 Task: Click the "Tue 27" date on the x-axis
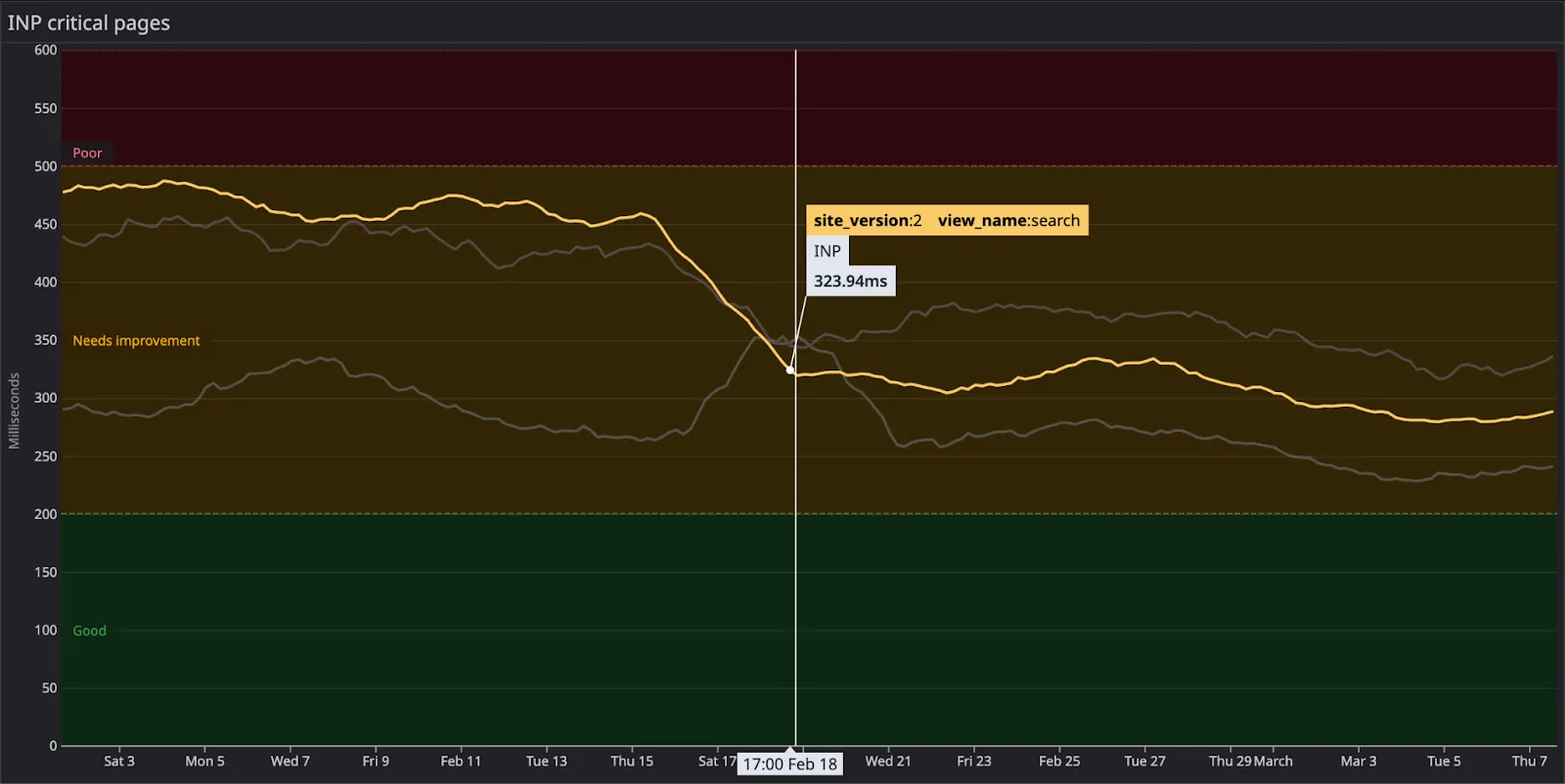[x=1144, y=761]
